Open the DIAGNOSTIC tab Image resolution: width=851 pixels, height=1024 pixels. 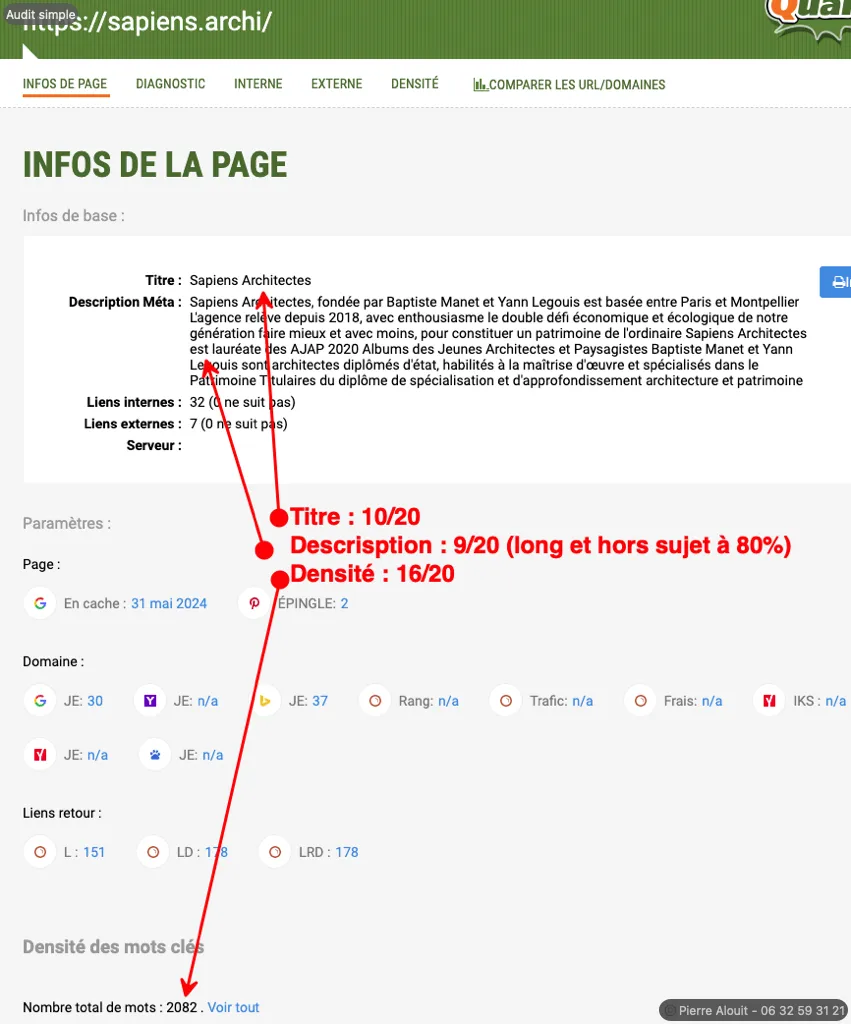[170, 84]
